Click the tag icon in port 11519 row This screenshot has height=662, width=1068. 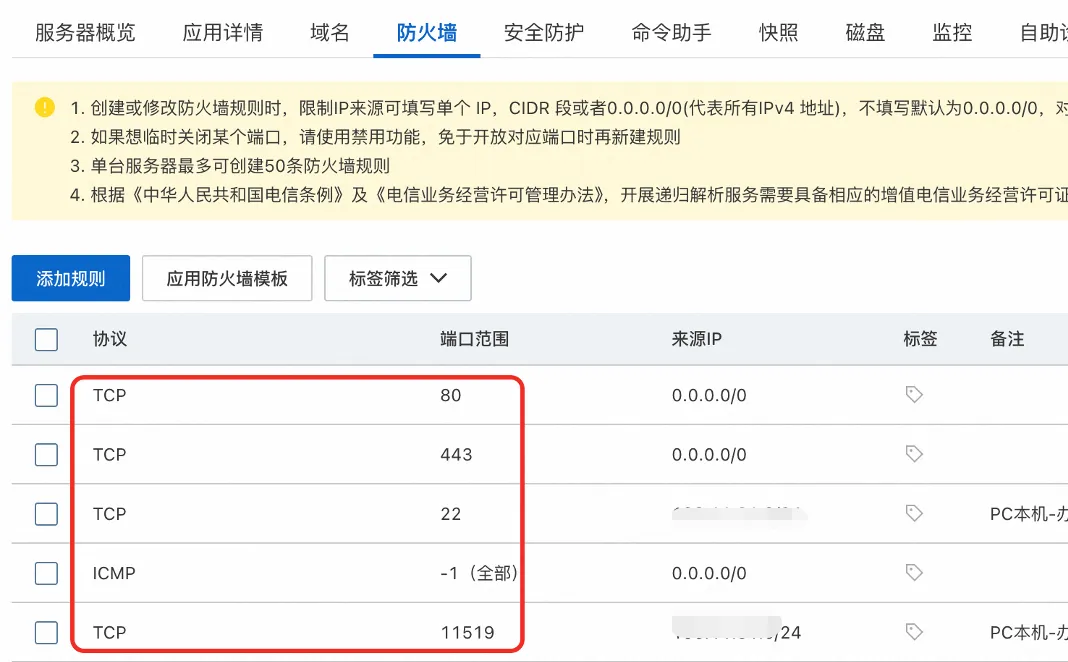[x=913, y=632]
